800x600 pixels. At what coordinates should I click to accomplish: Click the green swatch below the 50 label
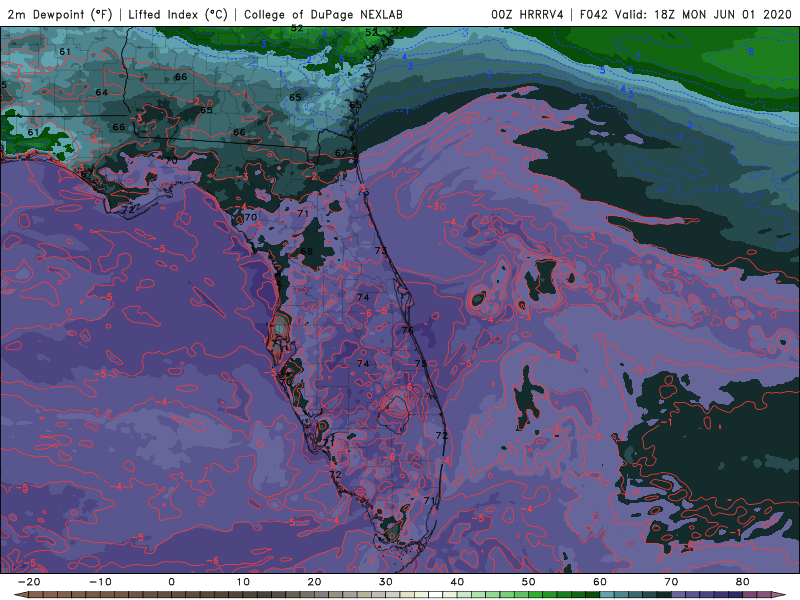pyautogui.click(x=536, y=595)
